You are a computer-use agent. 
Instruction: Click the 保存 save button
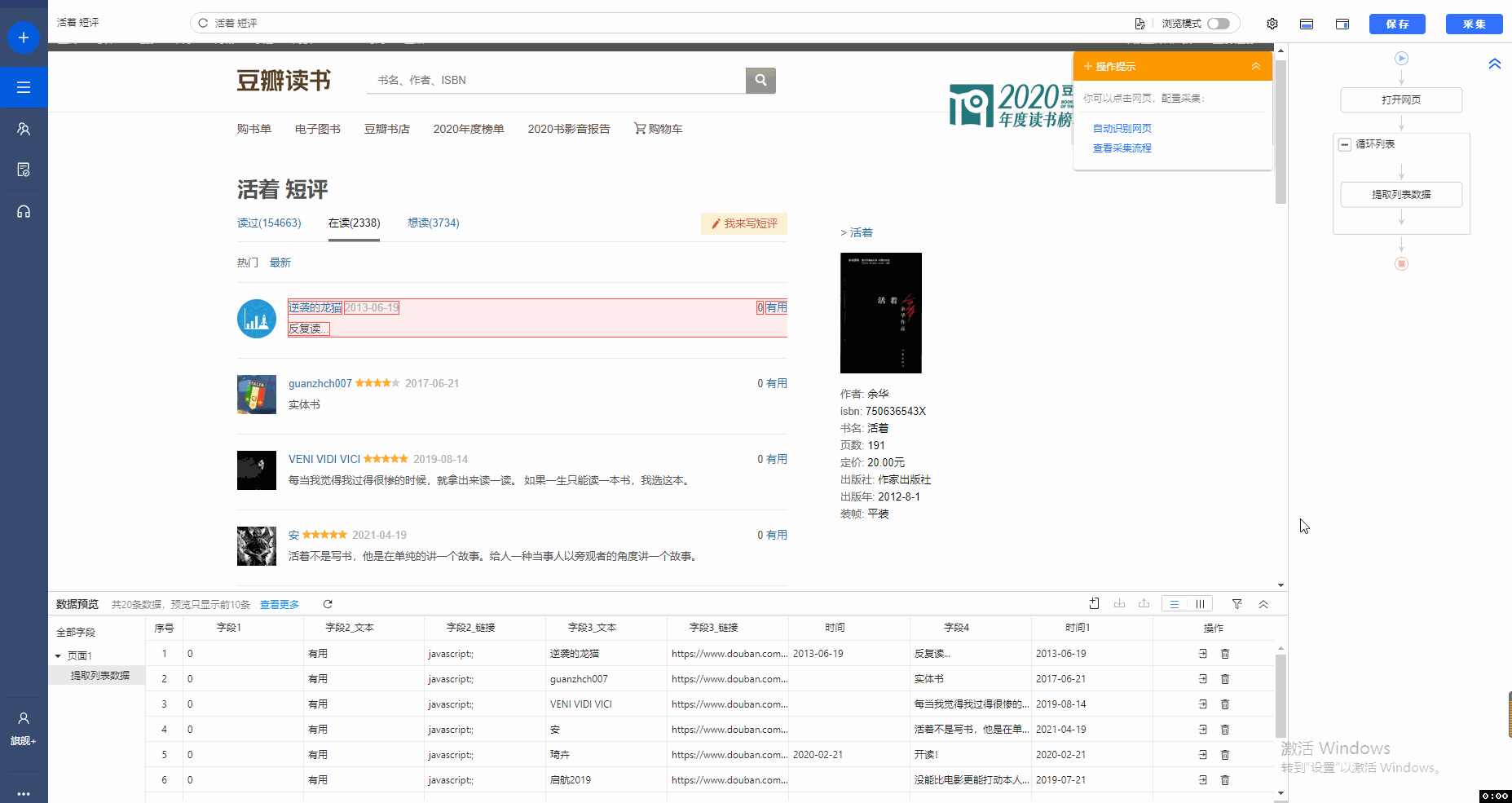coord(1397,24)
